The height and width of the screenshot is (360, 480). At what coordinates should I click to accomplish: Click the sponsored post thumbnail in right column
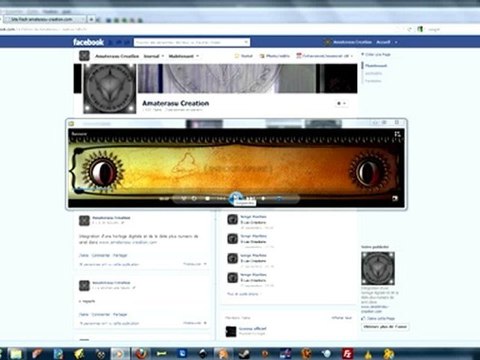tap(378, 268)
